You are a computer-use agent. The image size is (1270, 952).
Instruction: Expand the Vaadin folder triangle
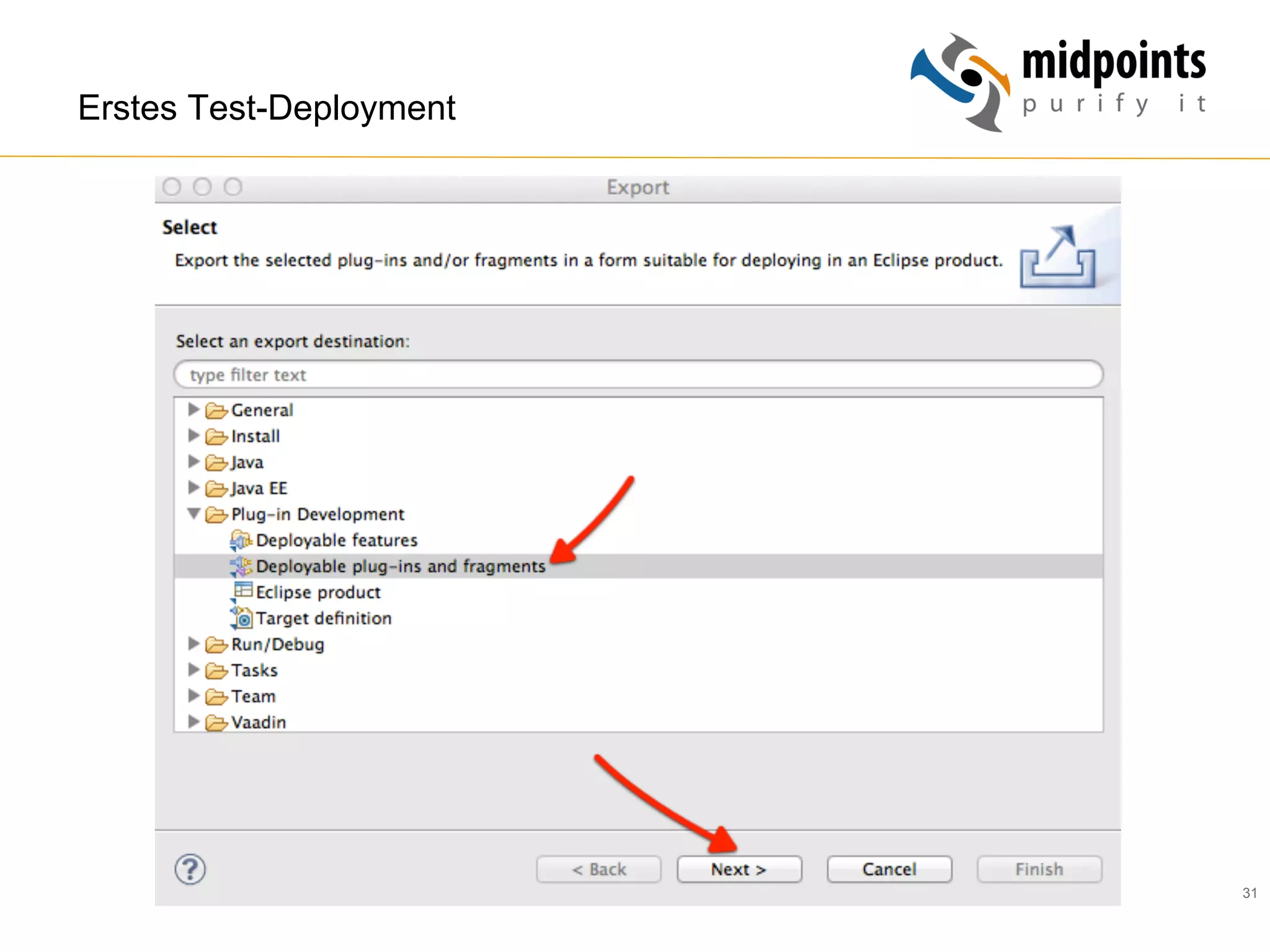tap(193, 722)
